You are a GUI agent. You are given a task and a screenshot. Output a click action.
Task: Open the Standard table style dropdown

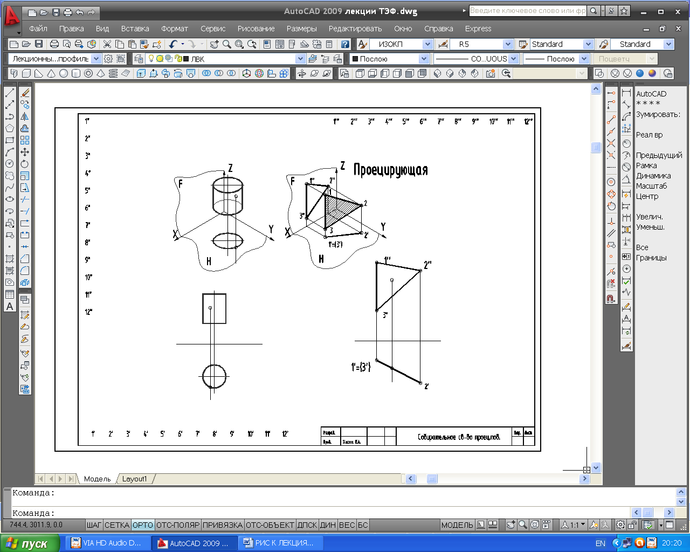click(588, 44)
